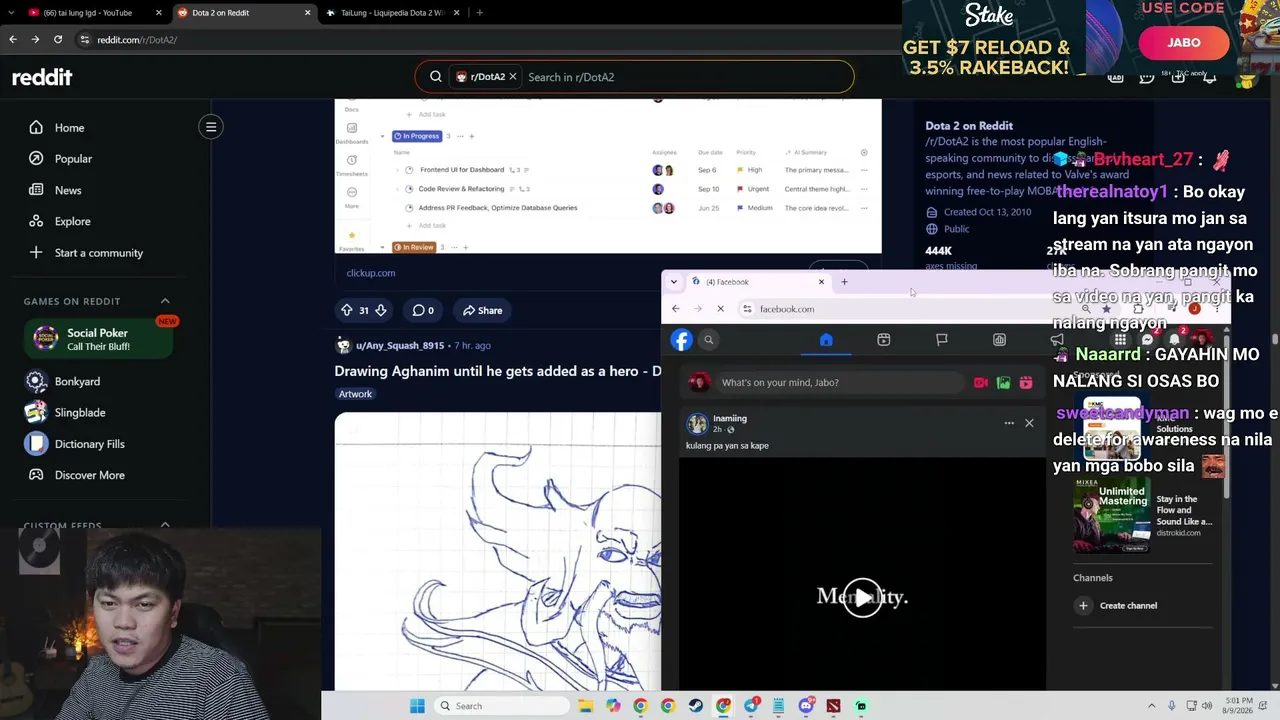The height and width of the screenshot is (720, 1280).
Task: Add photo/video in Facebook composer
Action: tap(1004, 382)
